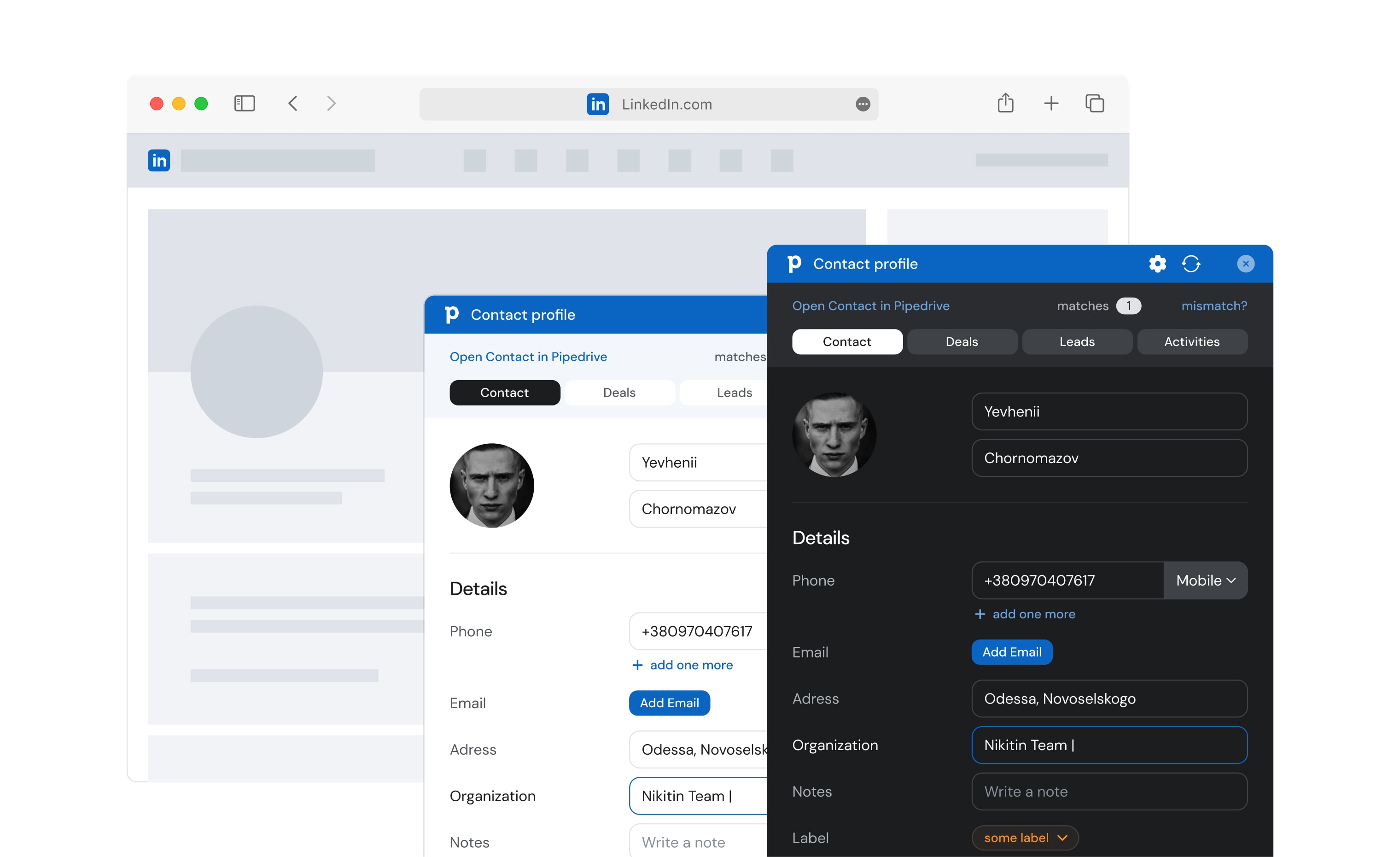Image resolution: width=1400 pixels, height=857 pixels.
Task: Open the Contact profile settings gear
Action: point(1157,264)
